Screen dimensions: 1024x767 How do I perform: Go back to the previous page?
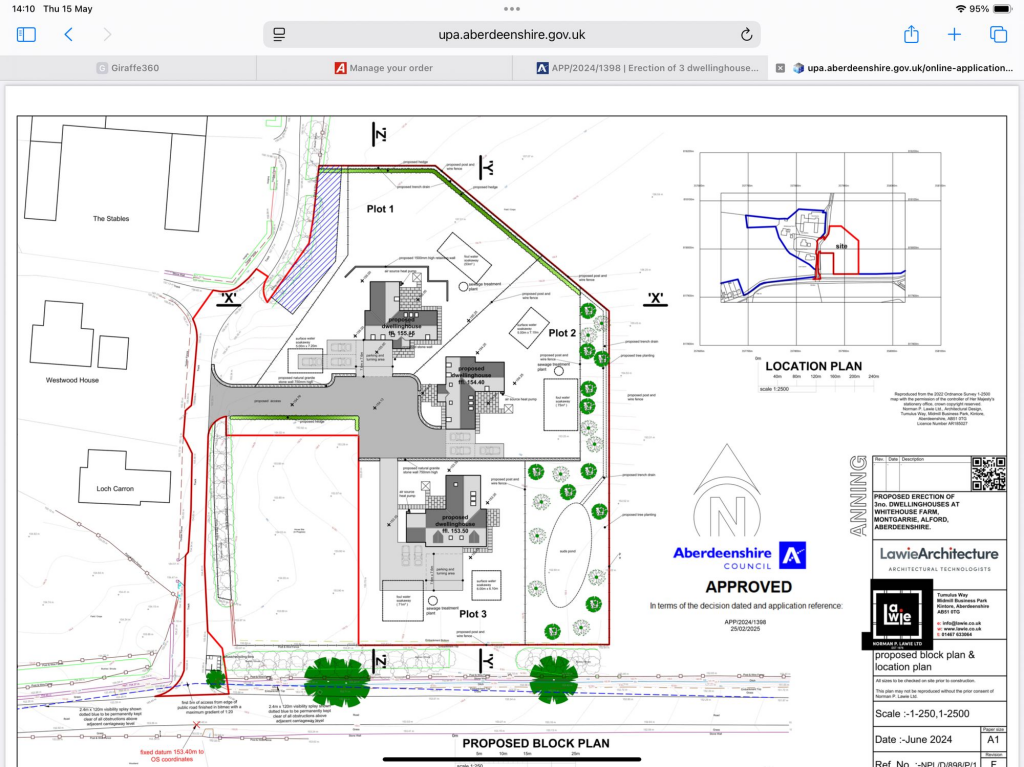68,34
